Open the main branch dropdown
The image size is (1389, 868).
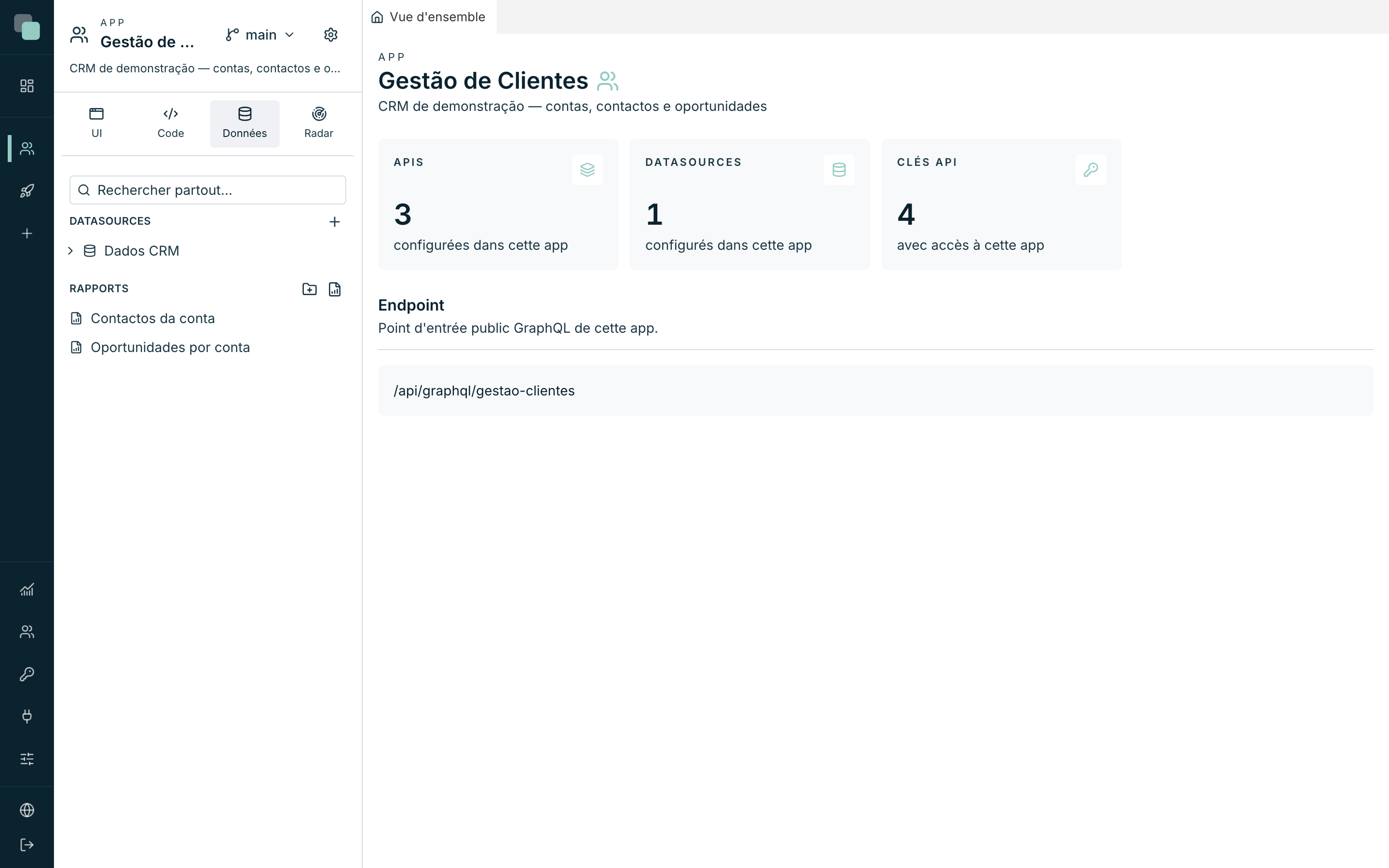(260, 35)
